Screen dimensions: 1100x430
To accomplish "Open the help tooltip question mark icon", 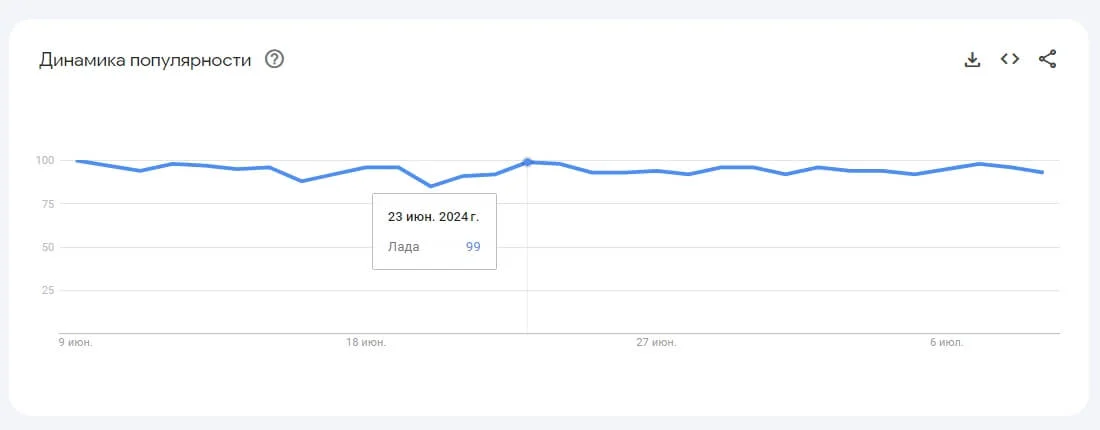I will pyautogui.click(x=274, y=59).
